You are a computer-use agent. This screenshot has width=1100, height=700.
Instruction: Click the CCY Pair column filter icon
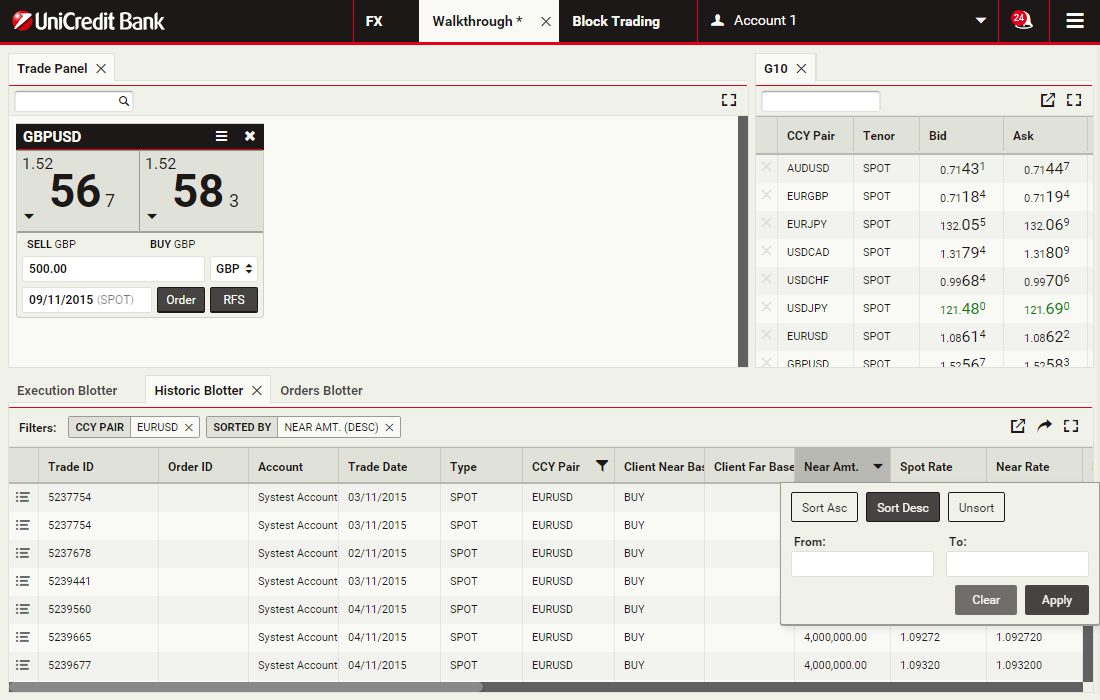(602, 466)
